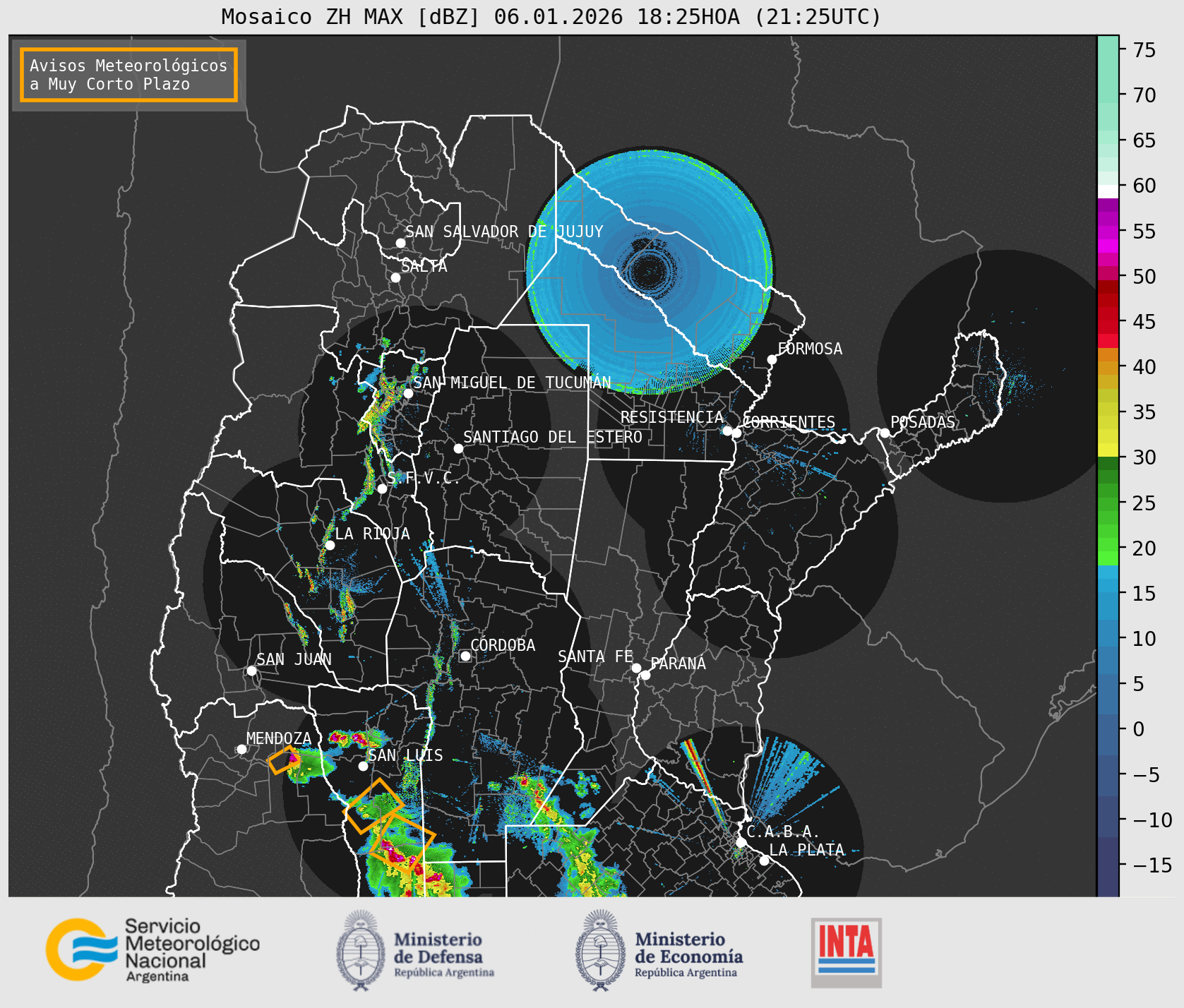Click the San Luis city marker dot
Image resolution: width=1184 pixels, height=1008 pixels.
tap(363, 766)
